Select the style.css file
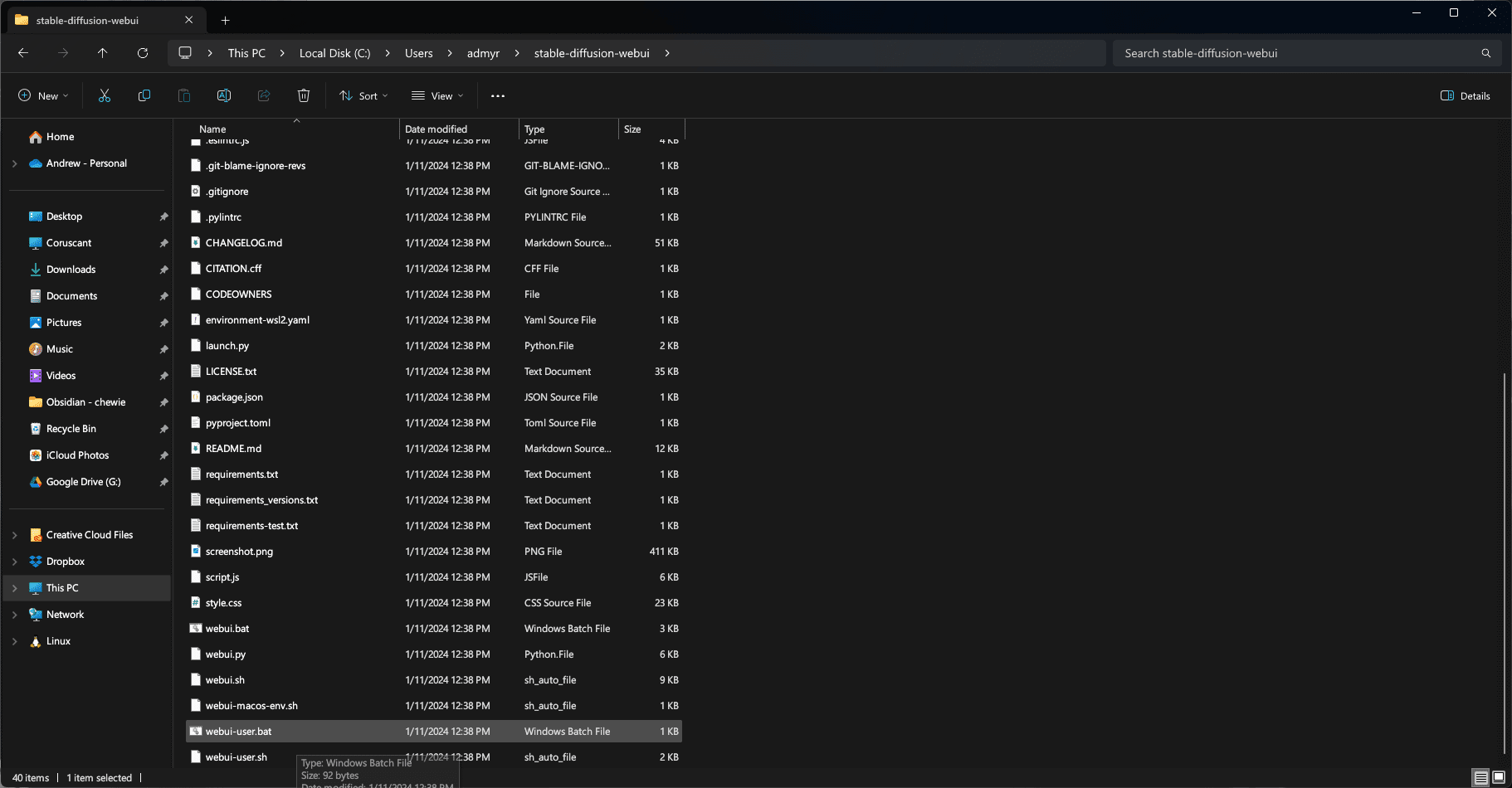The height and width of the screenshot is (788, 1512). tap(434, 603)
